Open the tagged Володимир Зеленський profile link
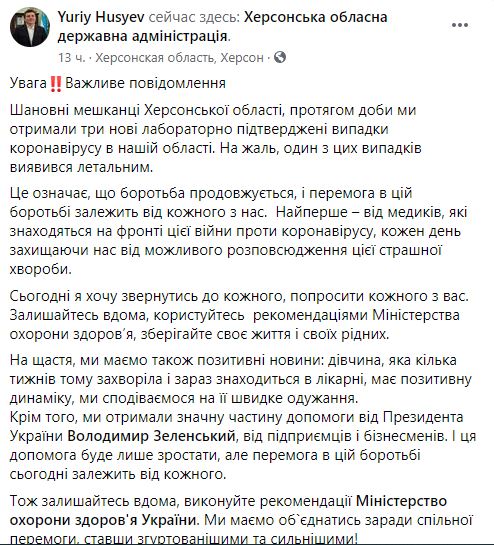494x545 pixels. click(151, 436)
